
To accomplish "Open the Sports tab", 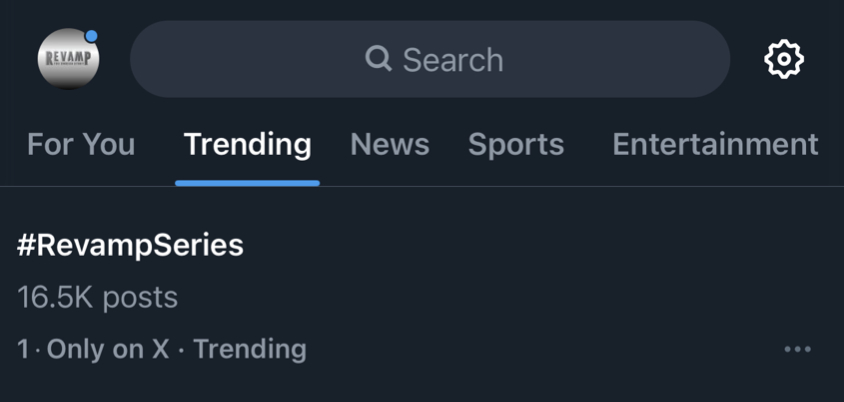I will tap(516, 145).
